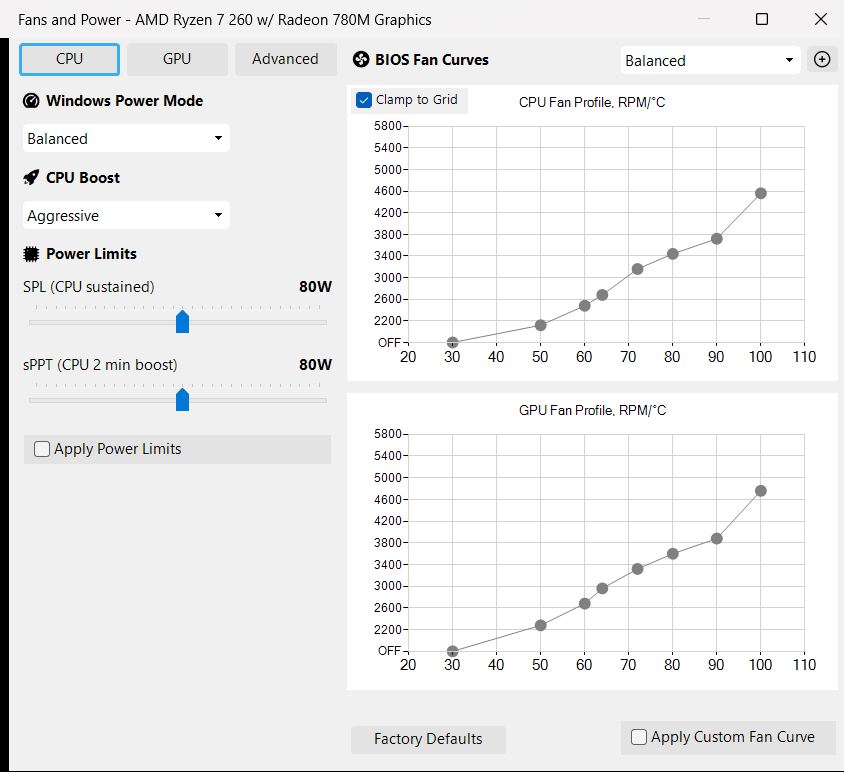Open the Advanced tab

(285, 59)
